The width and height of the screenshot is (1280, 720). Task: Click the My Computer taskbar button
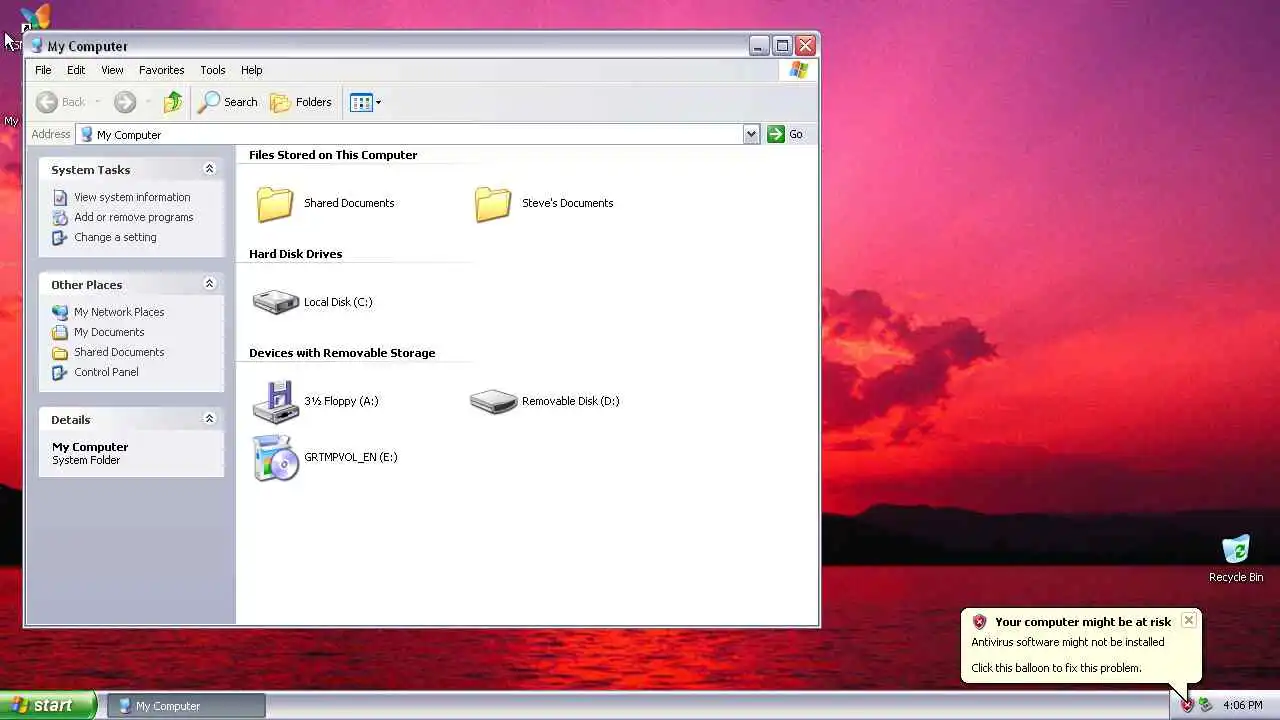coord(186,706)
